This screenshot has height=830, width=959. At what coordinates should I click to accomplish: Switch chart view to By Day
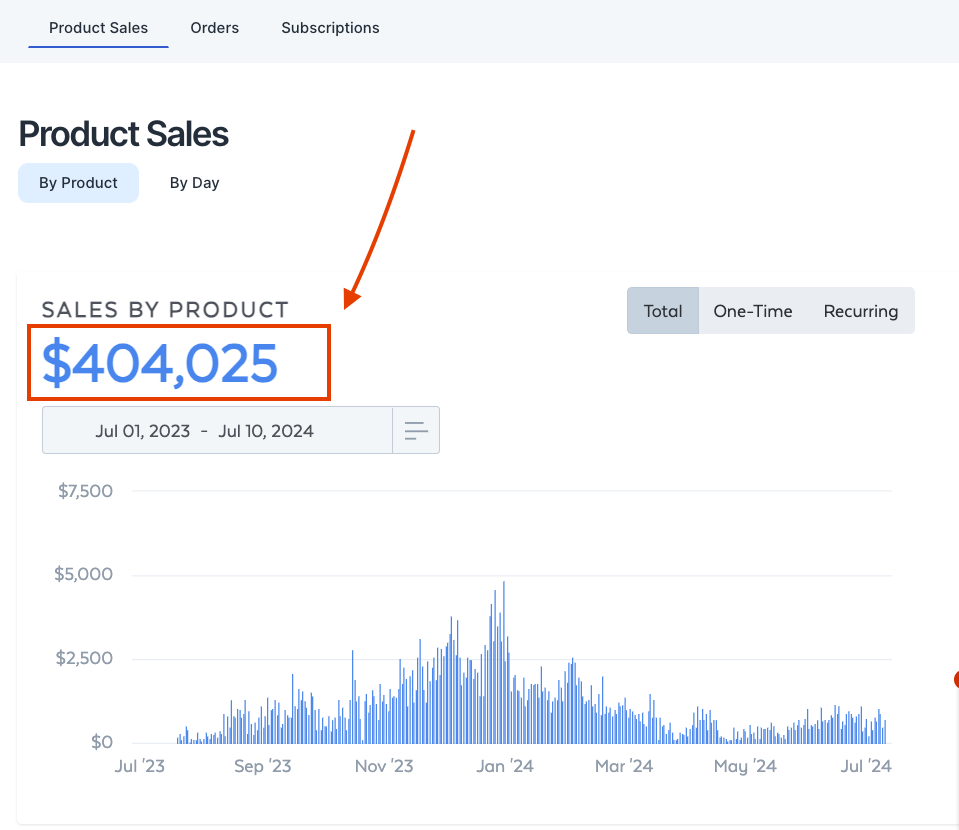194,182
